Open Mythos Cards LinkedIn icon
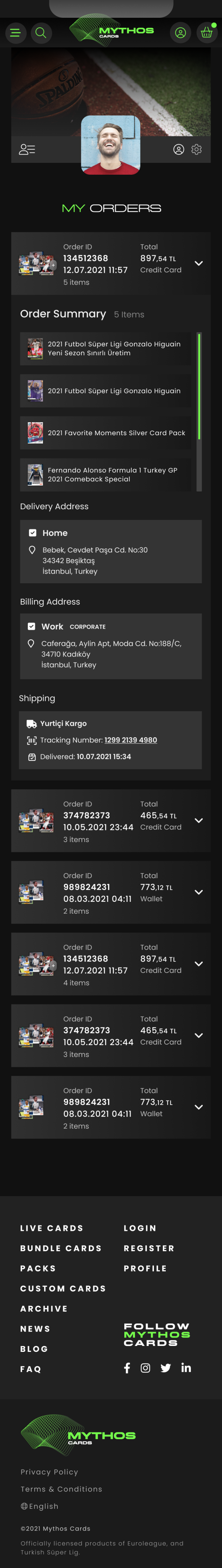Screen dimensions: 222x1568 [x=186, y=1368]
